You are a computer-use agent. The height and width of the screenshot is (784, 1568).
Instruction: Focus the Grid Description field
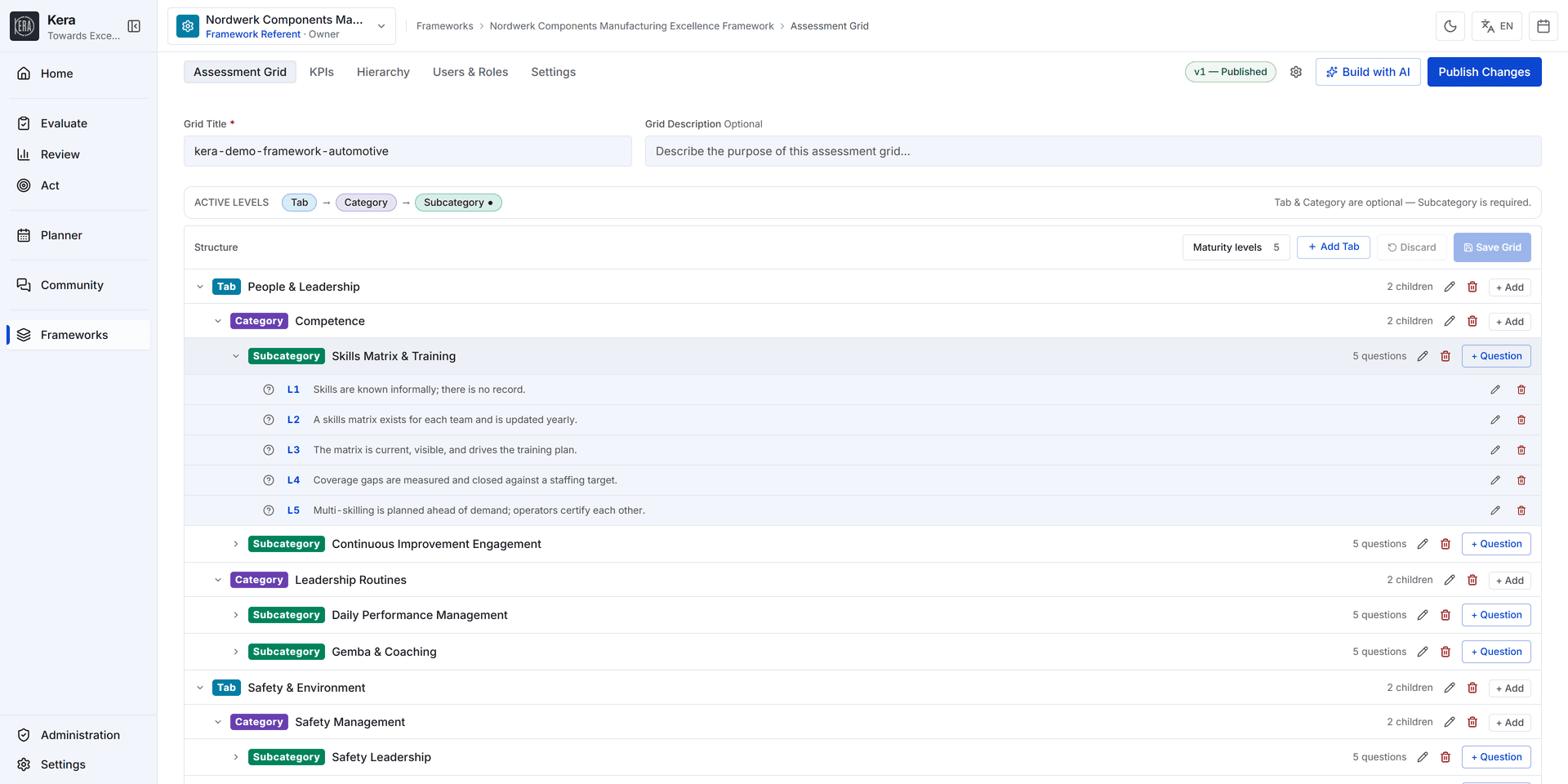[1093, 151]
